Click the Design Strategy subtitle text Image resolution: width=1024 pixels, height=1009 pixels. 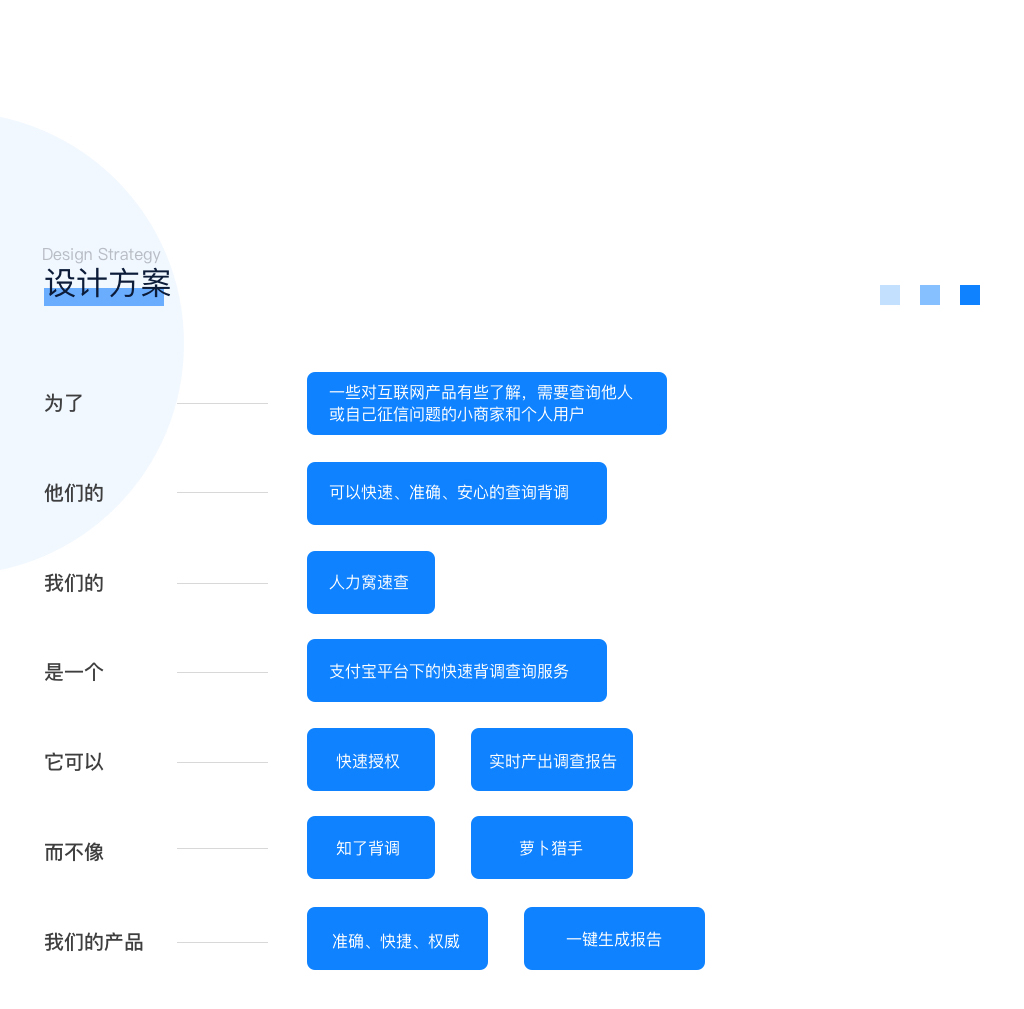pos(101,255)
